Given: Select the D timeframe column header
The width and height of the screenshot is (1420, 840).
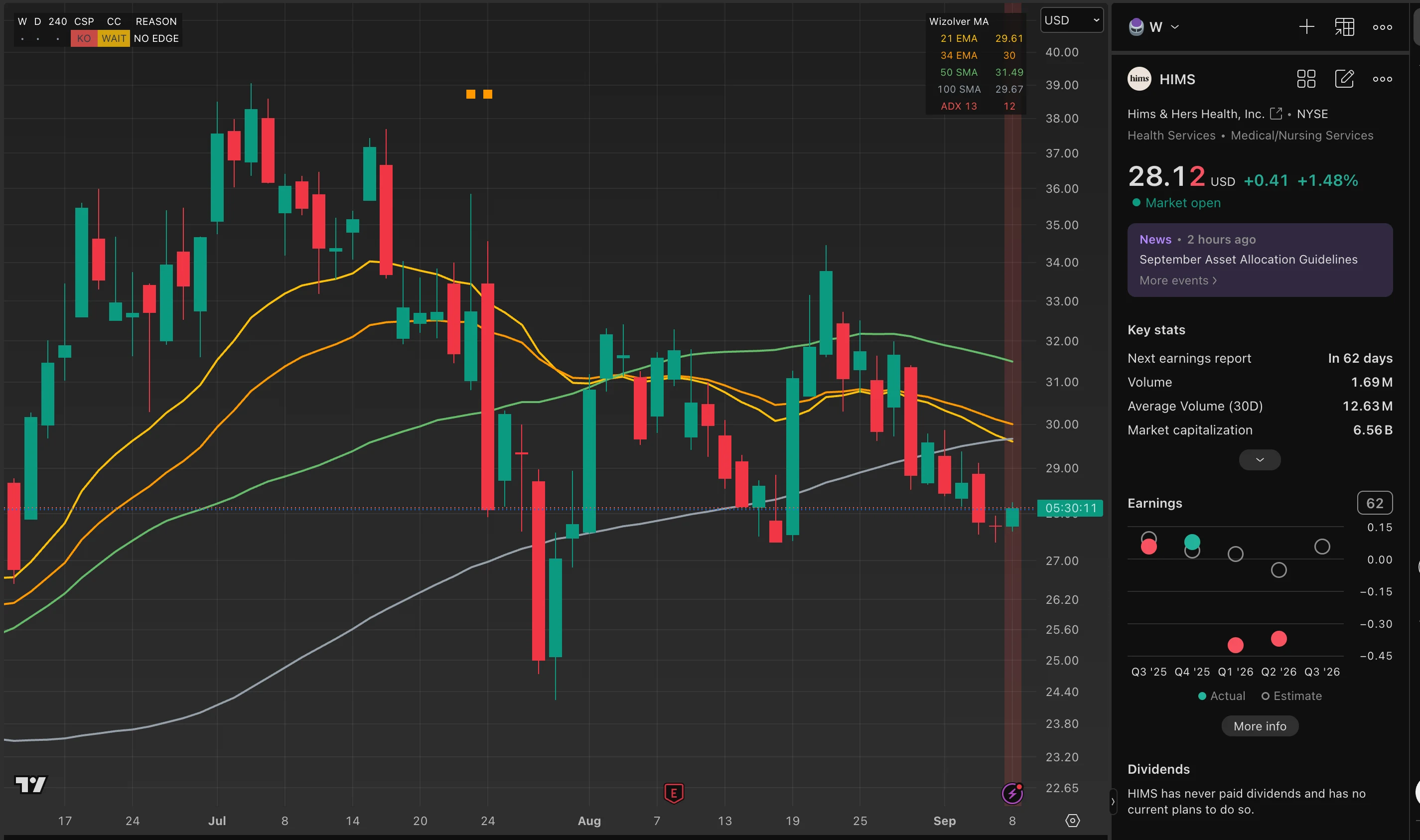Looking at the screenshot, I should (x=37, y=21).
